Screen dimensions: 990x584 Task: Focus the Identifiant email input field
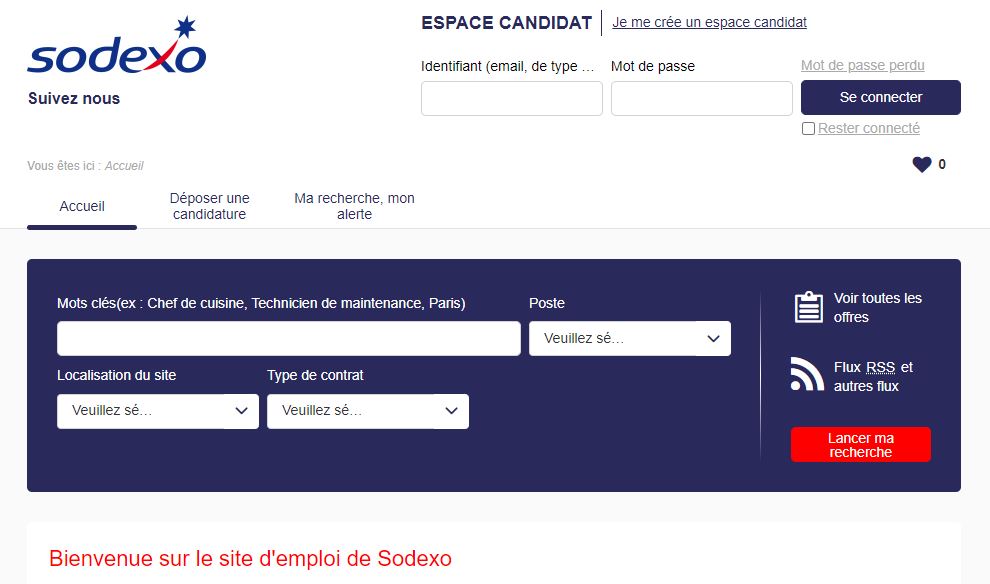coord(511,98)
